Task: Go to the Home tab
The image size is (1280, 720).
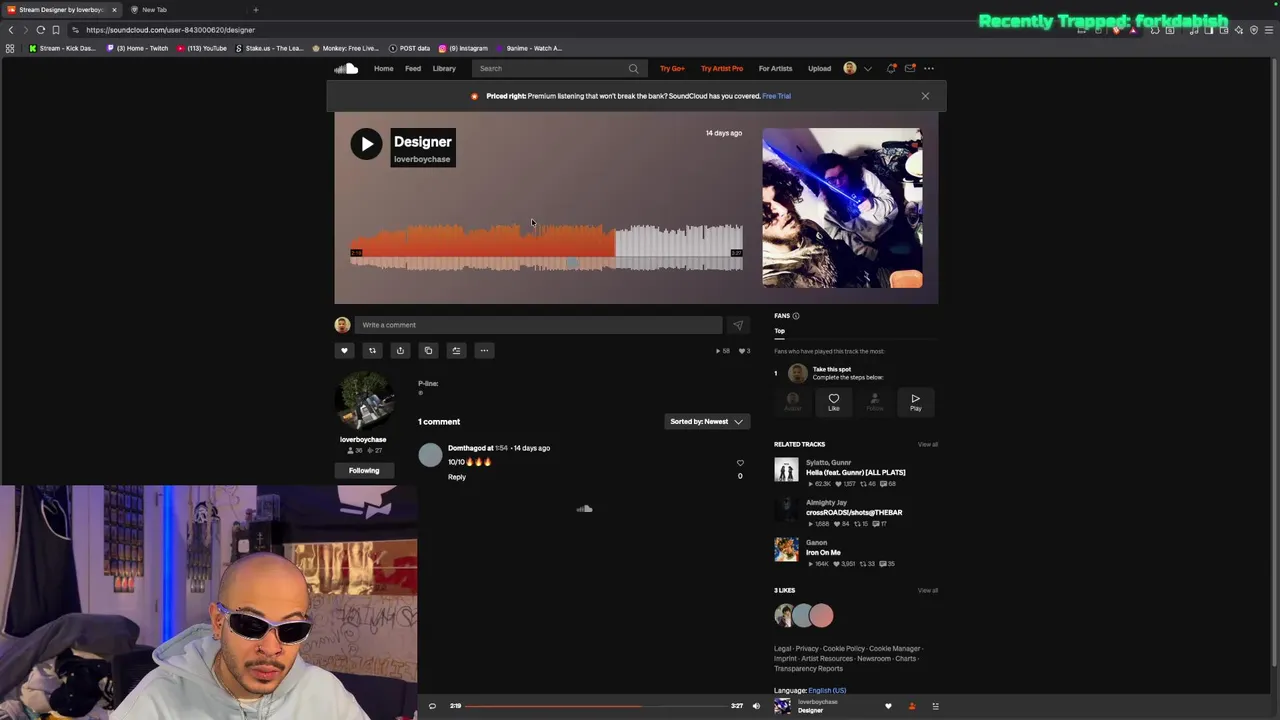Action: (x=383, y=69)
